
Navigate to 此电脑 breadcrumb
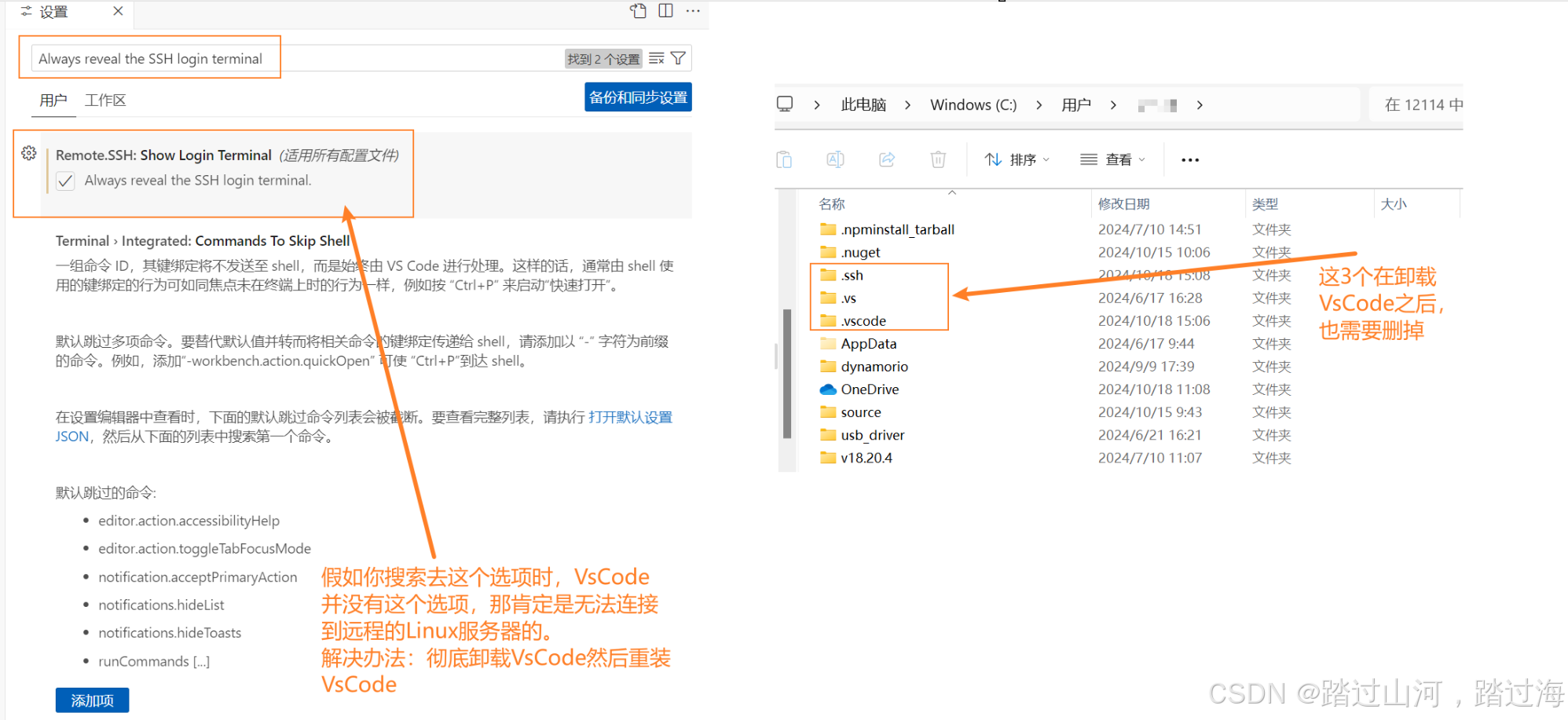[x=863, y=105]
